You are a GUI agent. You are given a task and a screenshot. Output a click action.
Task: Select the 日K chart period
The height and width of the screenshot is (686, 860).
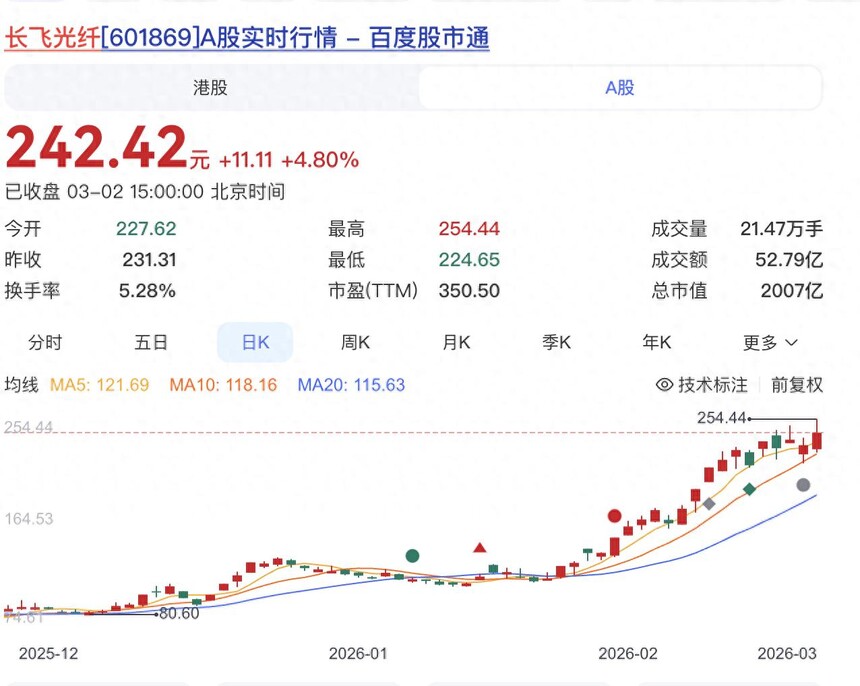(255, 342)
